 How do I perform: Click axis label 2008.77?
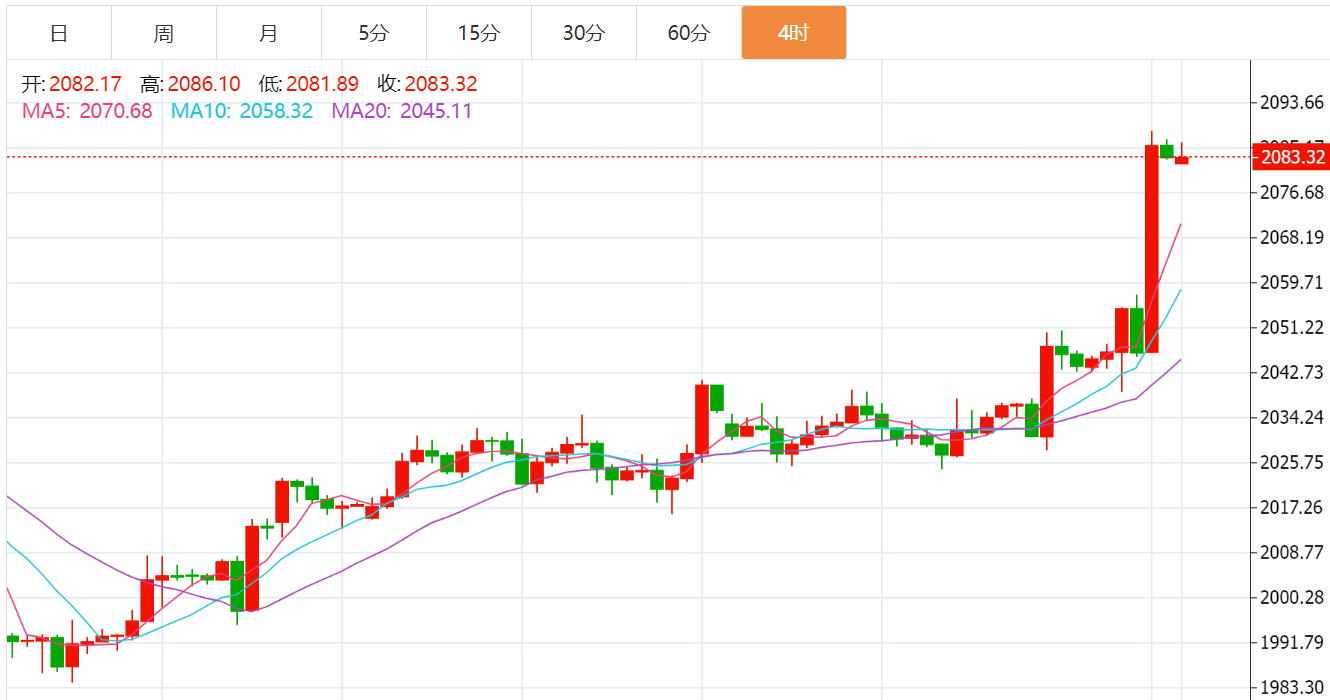point(1292,553)
